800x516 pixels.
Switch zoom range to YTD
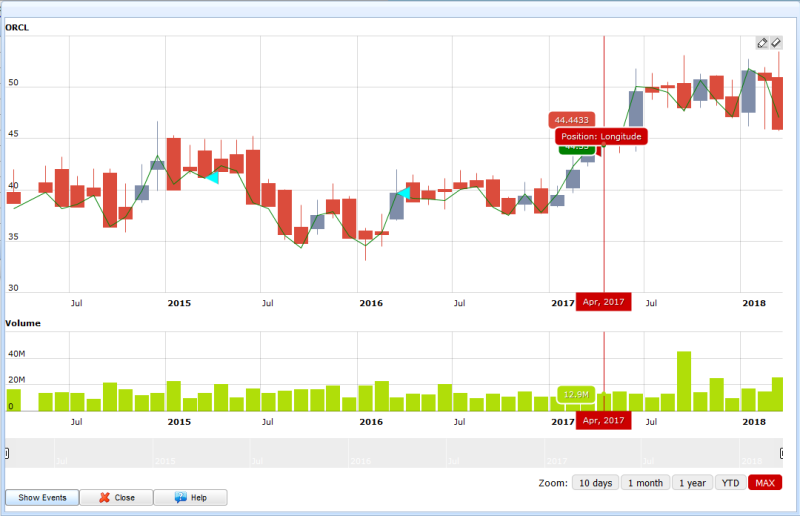(x=731, y=483)
